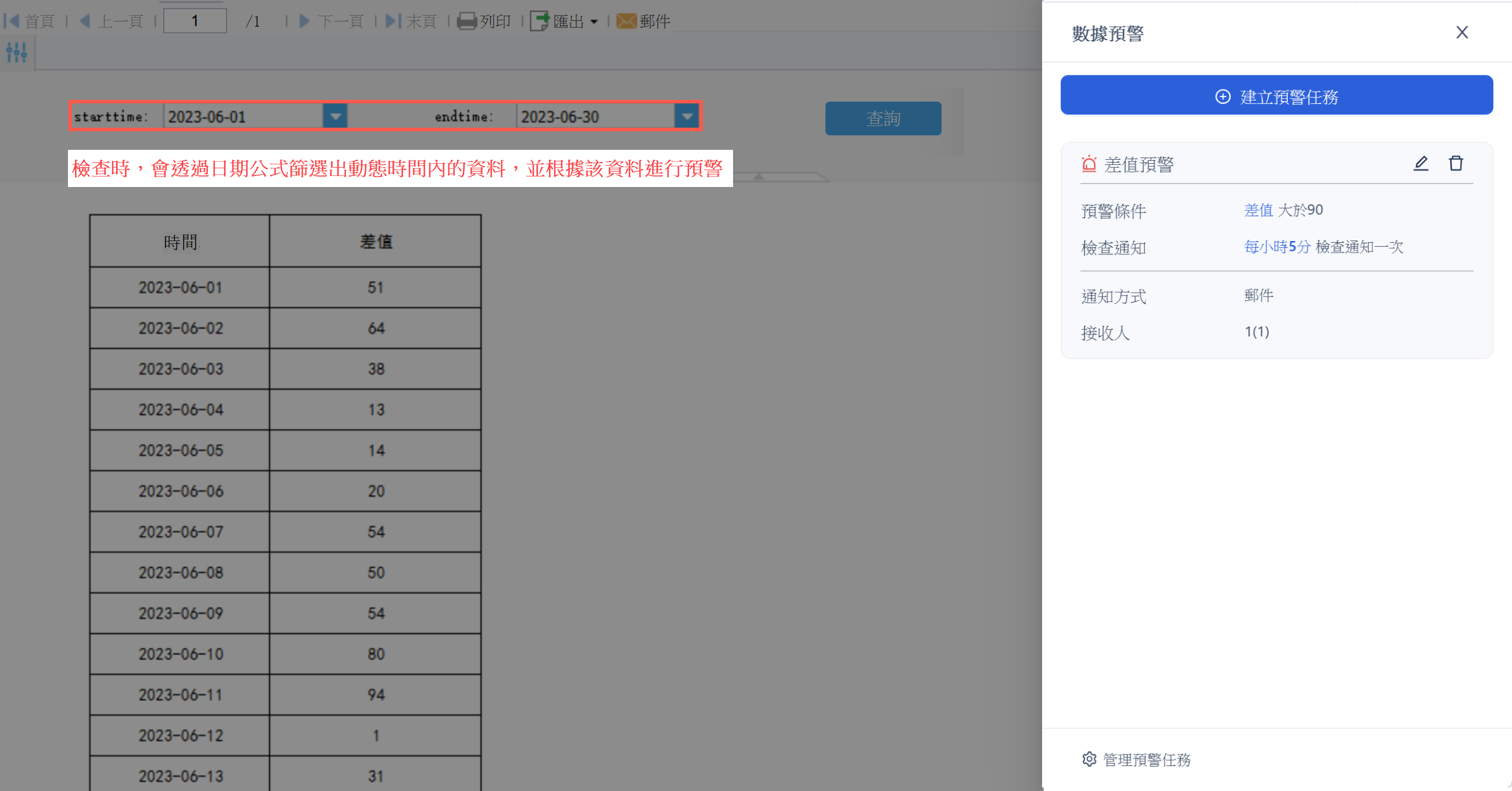Screen dimensions: 1512x791
Task: Go to first page via 首頁
Action: [30, 21]
